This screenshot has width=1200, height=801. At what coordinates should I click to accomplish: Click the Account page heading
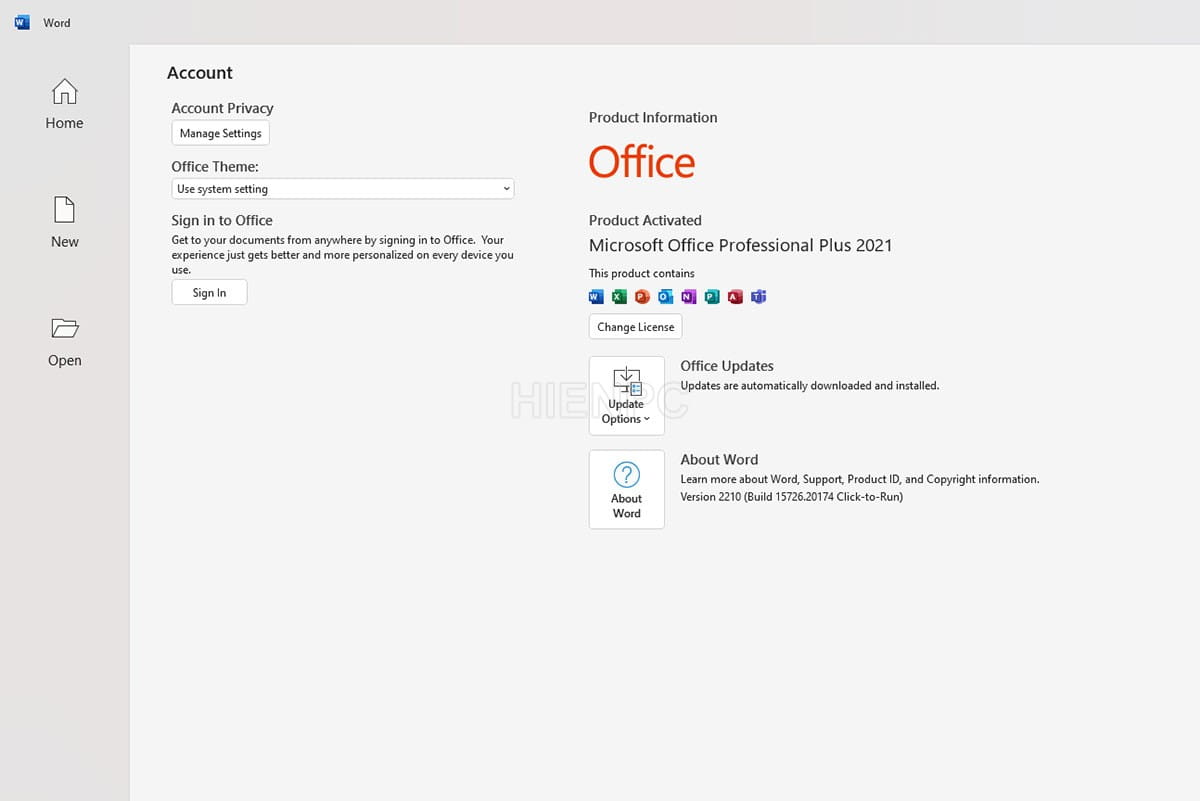200,73
